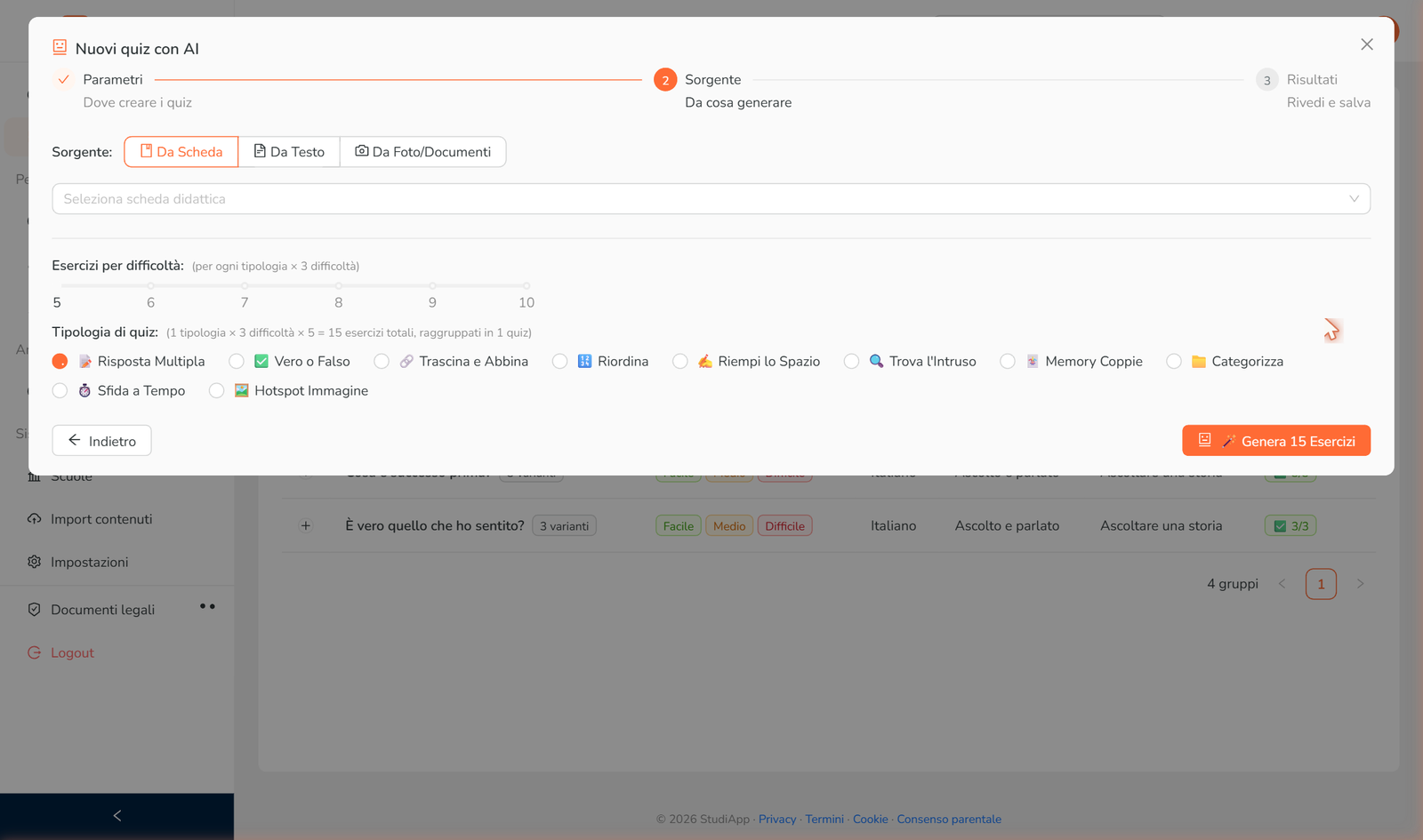
Task: Collapse sidebar with the left arrow
Action: click(117, 816)
